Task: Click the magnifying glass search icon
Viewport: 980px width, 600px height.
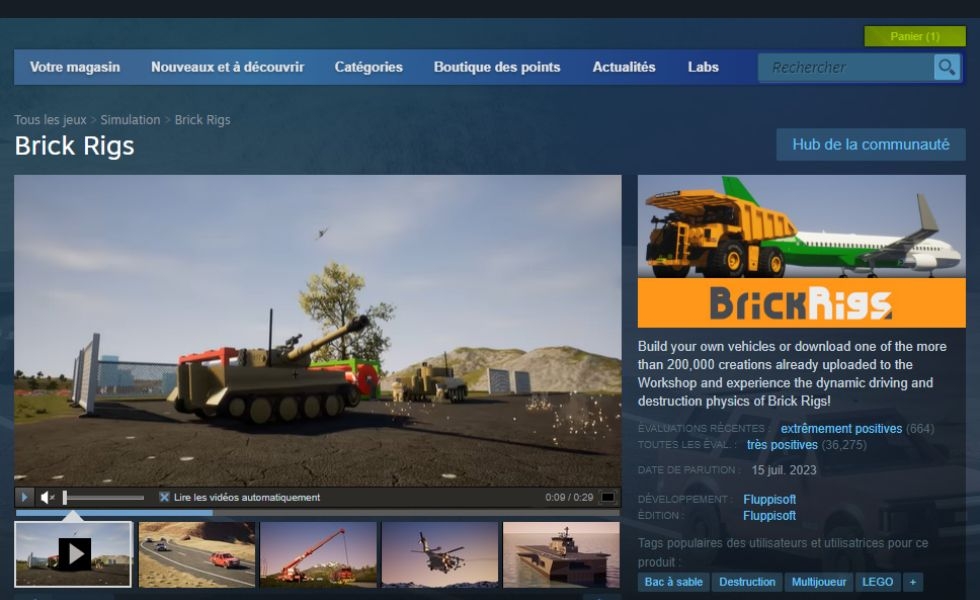Action: click(x=946, y=67)
